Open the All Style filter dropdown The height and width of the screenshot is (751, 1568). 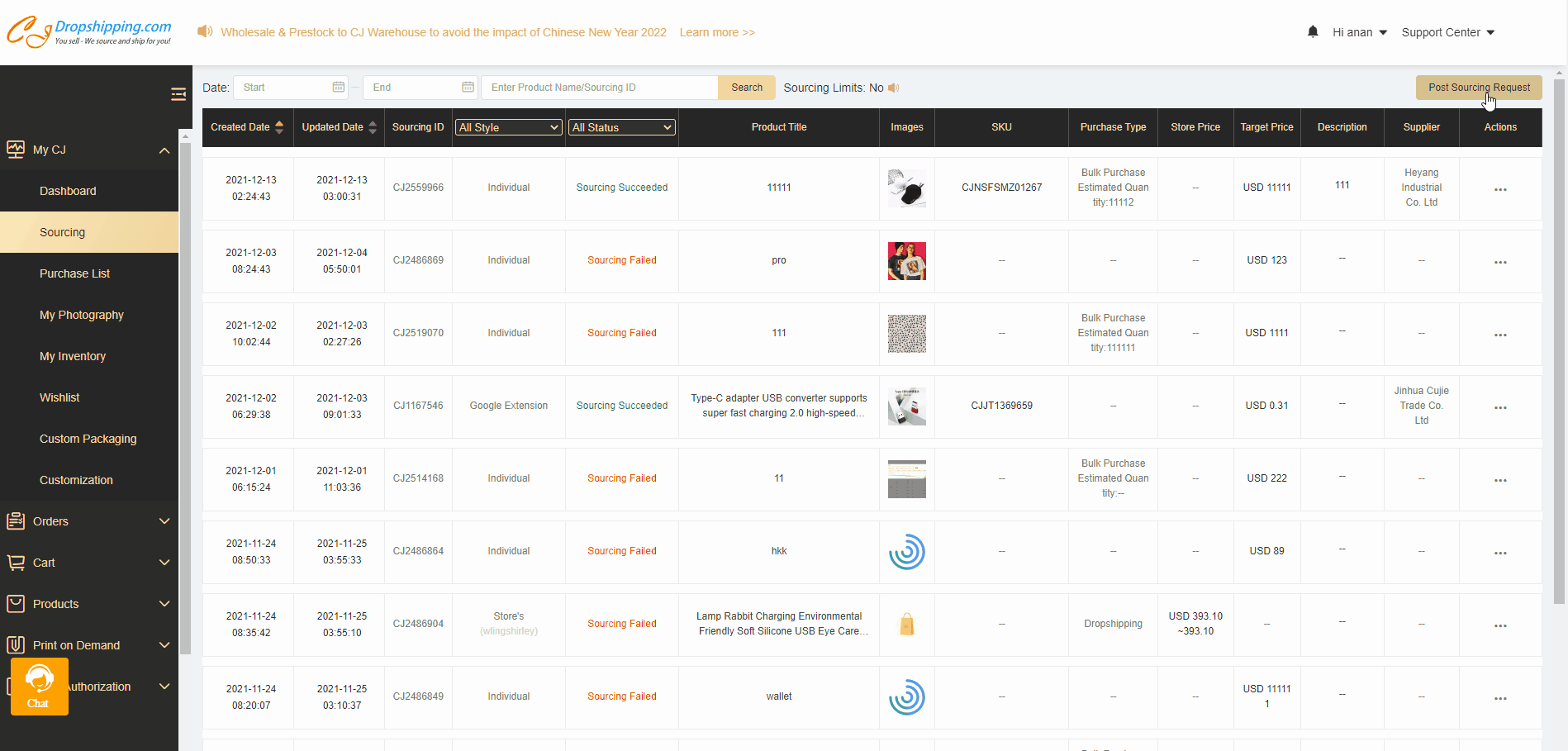tap(509, 127)
